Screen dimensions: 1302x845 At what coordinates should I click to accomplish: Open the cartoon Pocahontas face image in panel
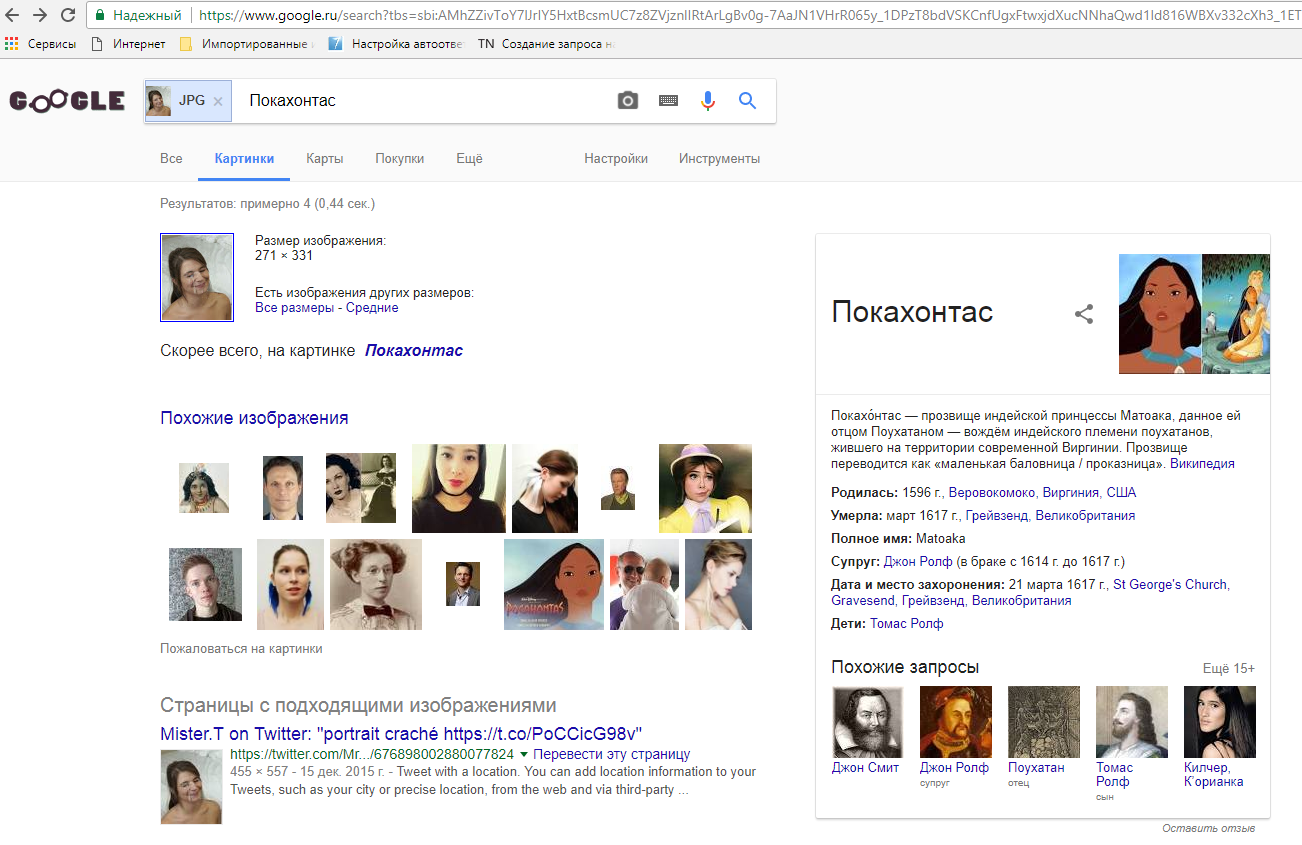pos(1159,314)
